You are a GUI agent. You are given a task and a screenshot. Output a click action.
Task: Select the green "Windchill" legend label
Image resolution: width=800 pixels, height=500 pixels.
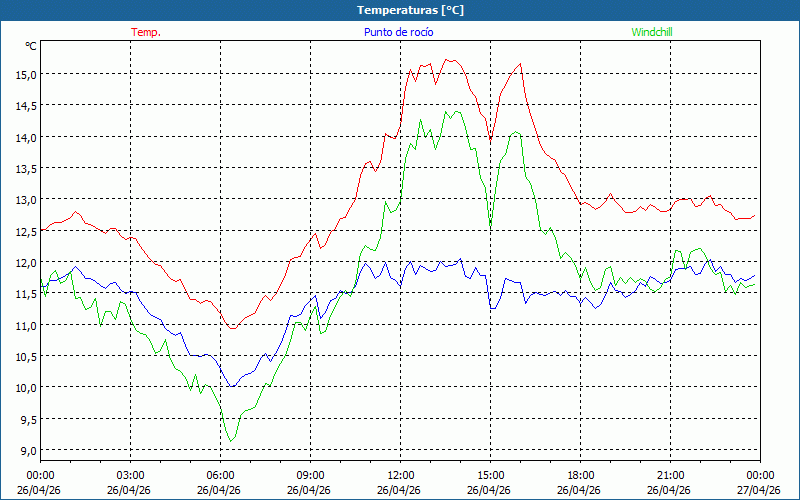651,32
